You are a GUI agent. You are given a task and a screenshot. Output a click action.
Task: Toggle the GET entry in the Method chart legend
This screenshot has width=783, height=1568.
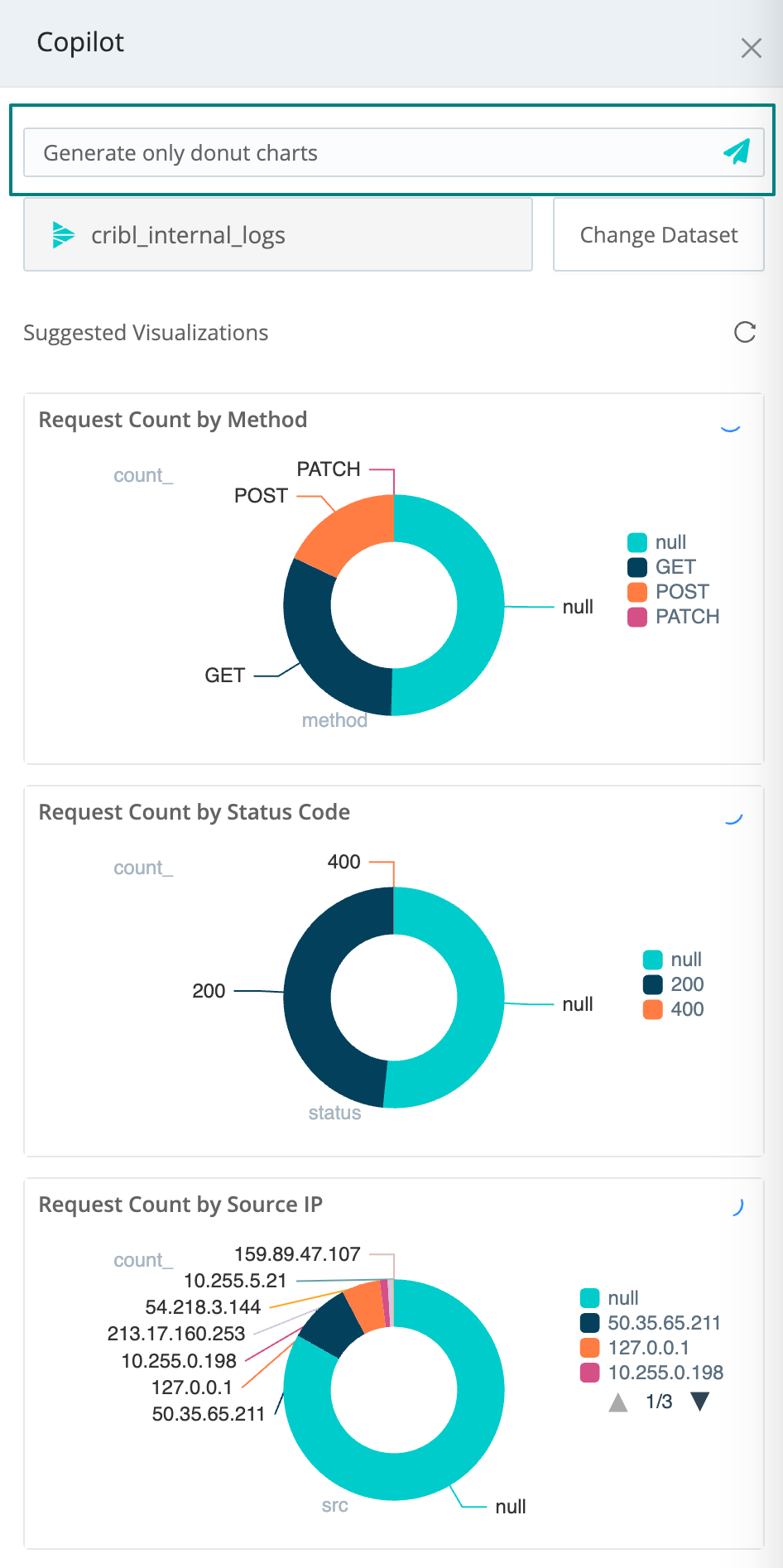(675, 566)
